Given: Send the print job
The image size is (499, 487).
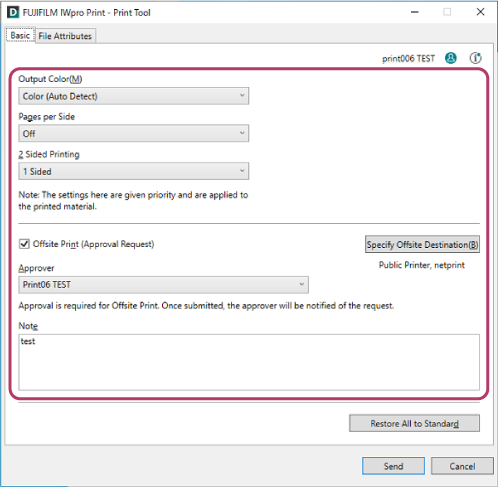Looking at the screenshot, I should [393, 466].
